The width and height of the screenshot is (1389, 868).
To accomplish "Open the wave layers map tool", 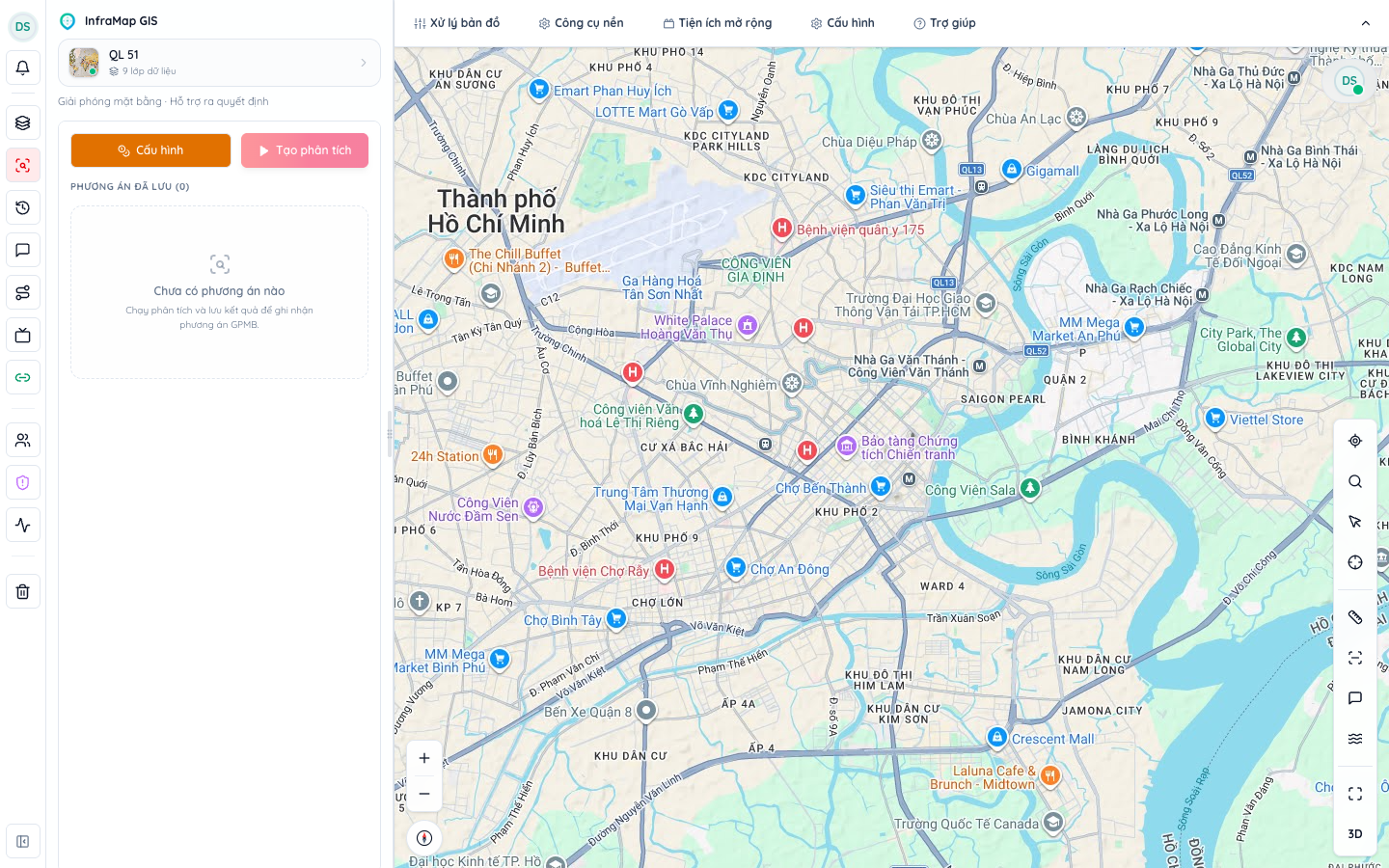I will (1355, 739).
